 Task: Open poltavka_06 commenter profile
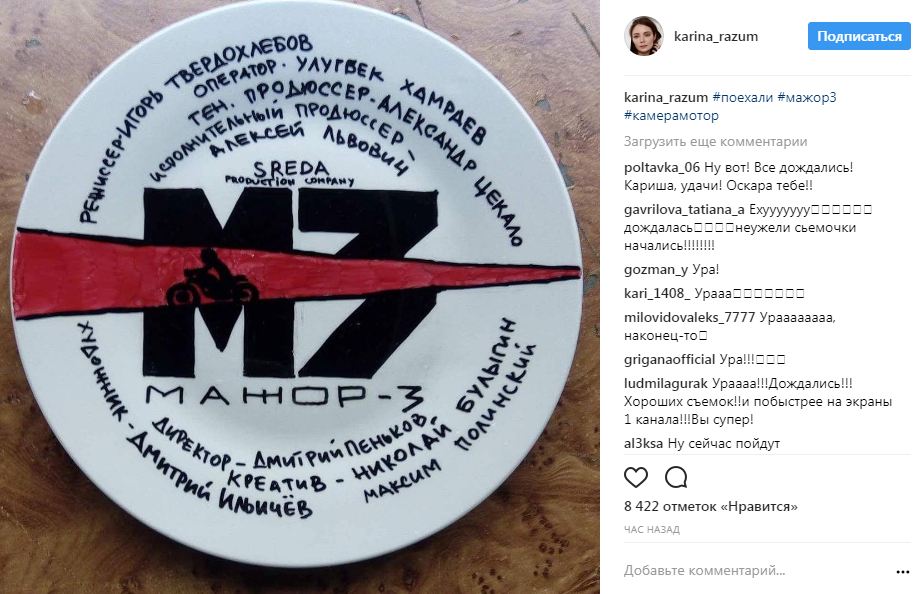[x=662, y=167]
